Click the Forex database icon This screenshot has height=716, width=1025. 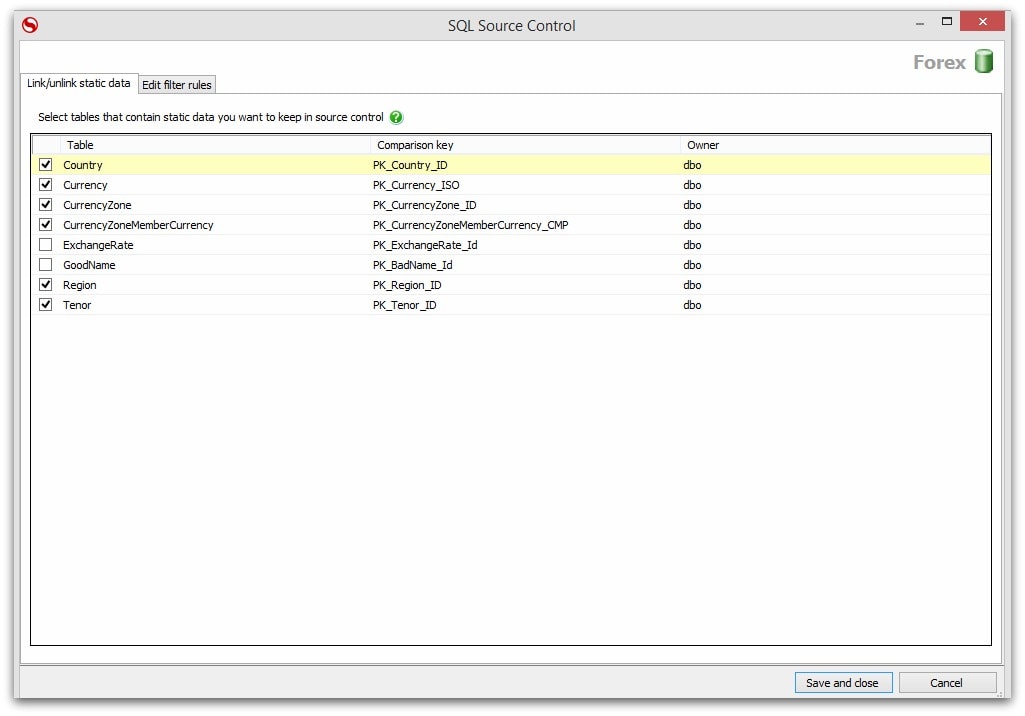coord(983,61)
